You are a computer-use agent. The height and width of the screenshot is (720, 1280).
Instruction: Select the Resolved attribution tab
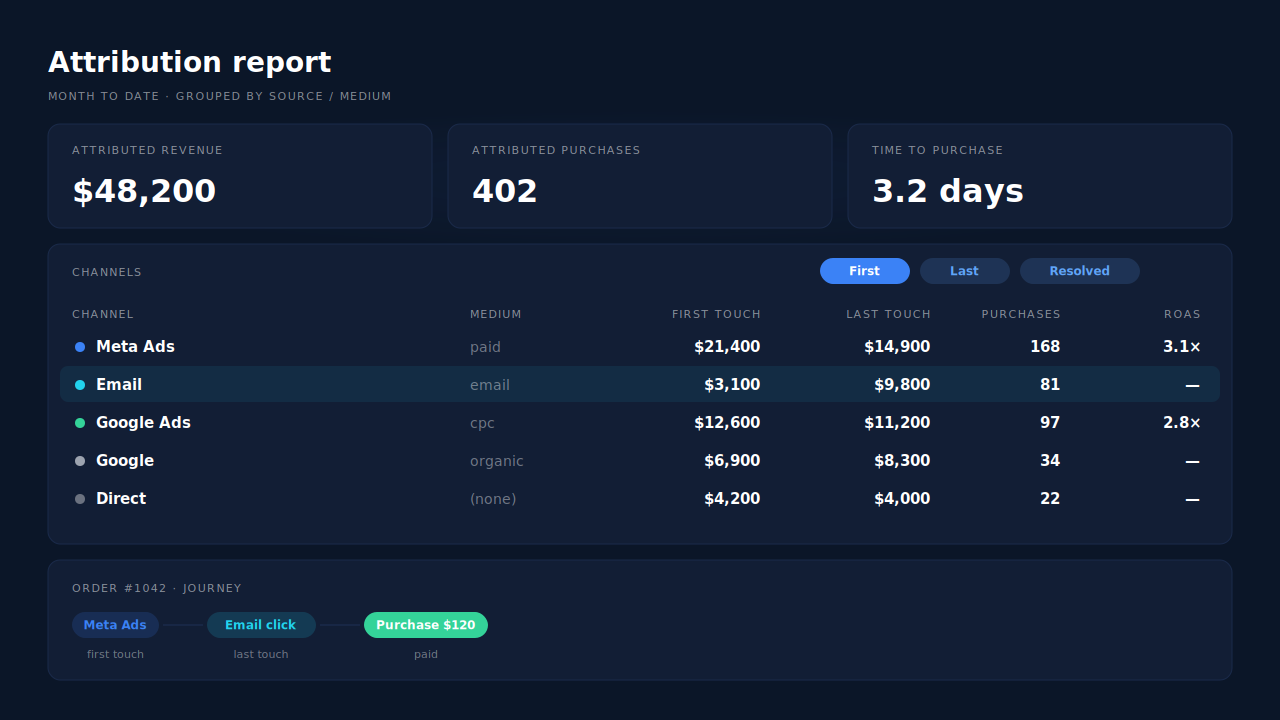point(1080,271)
